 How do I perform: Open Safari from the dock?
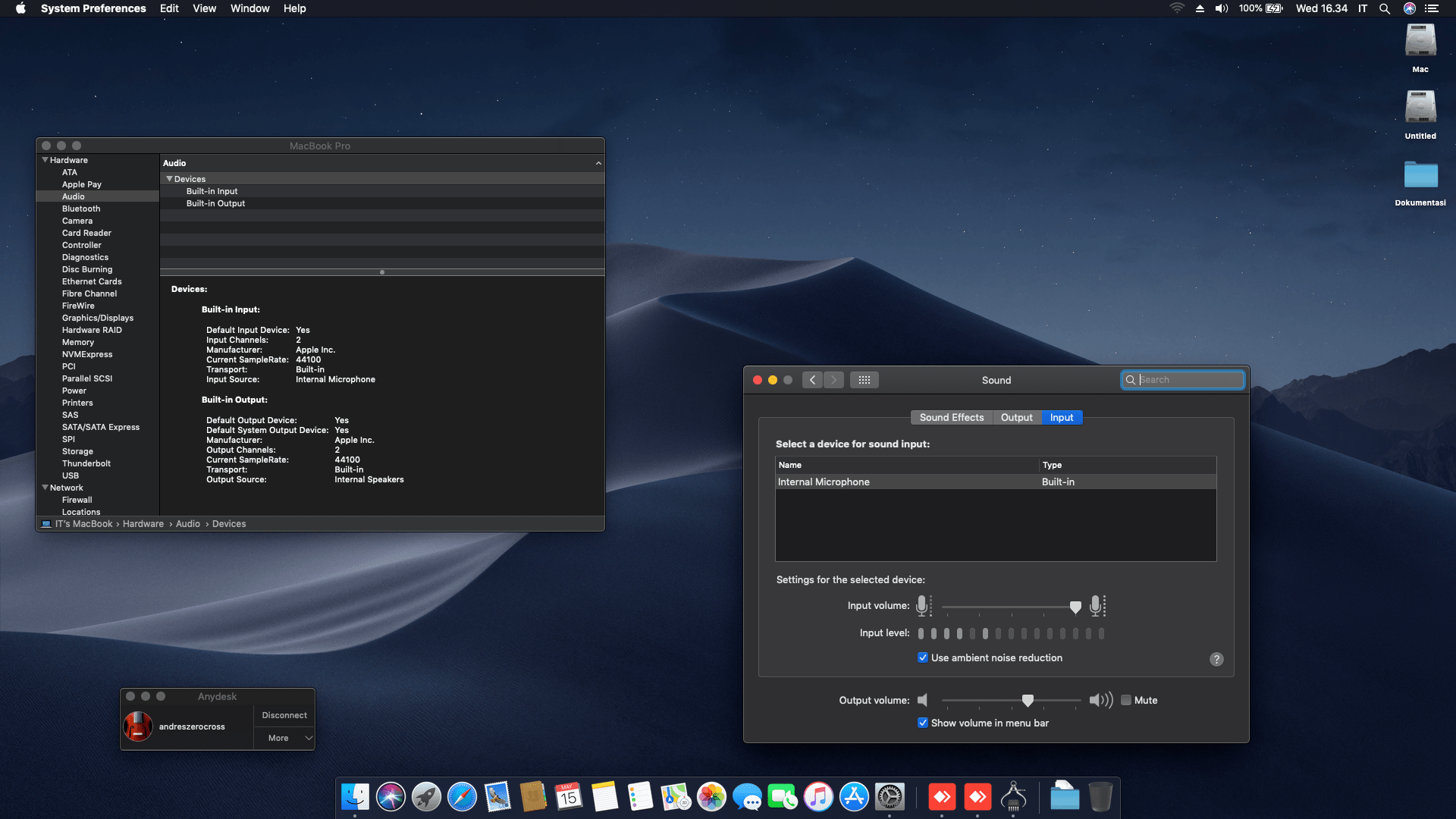pyautogui.click(x=462, y=797)
